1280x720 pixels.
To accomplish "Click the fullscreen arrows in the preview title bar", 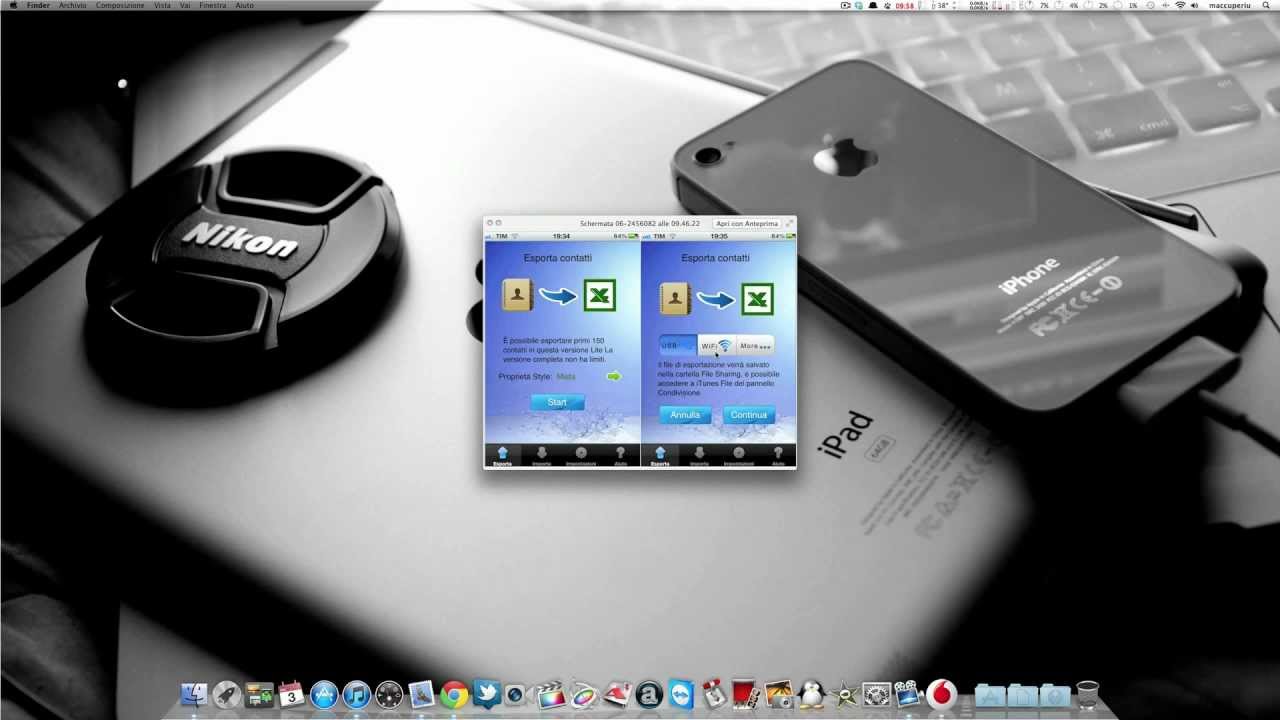I will tap(789, 224).
